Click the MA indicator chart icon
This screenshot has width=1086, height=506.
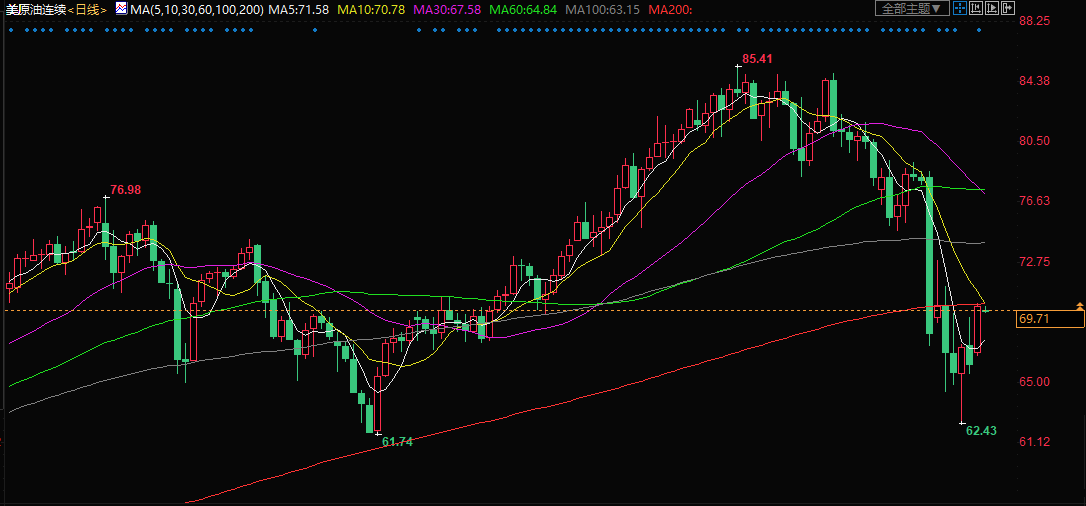pyautogui.click(x=120, y=8)
